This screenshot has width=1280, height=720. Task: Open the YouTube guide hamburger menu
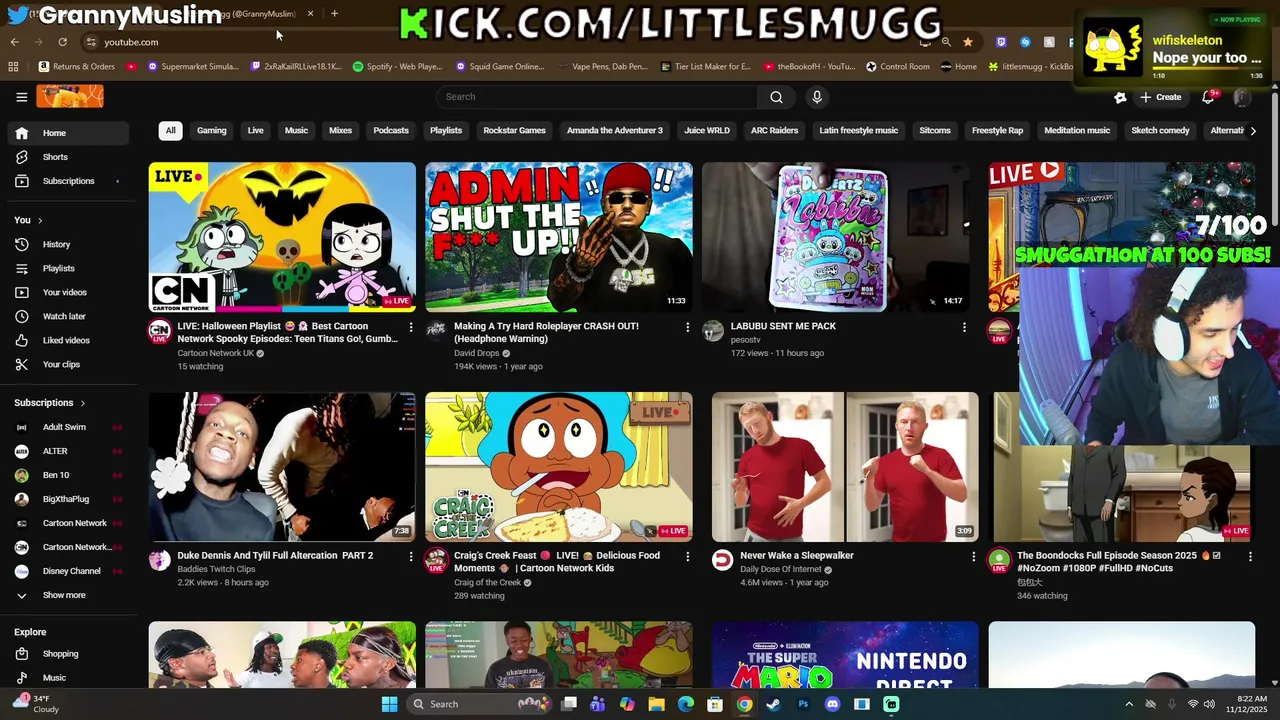click(x=21, y=97)
